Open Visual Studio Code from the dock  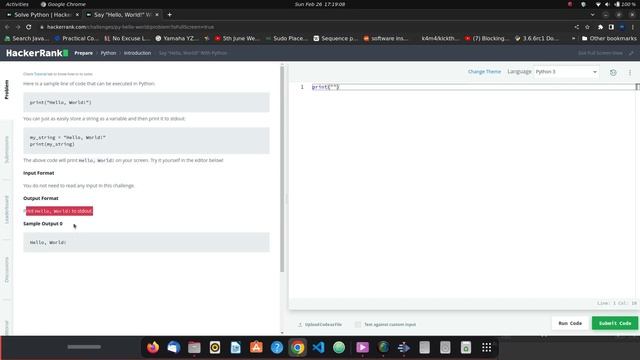(318, 347)
